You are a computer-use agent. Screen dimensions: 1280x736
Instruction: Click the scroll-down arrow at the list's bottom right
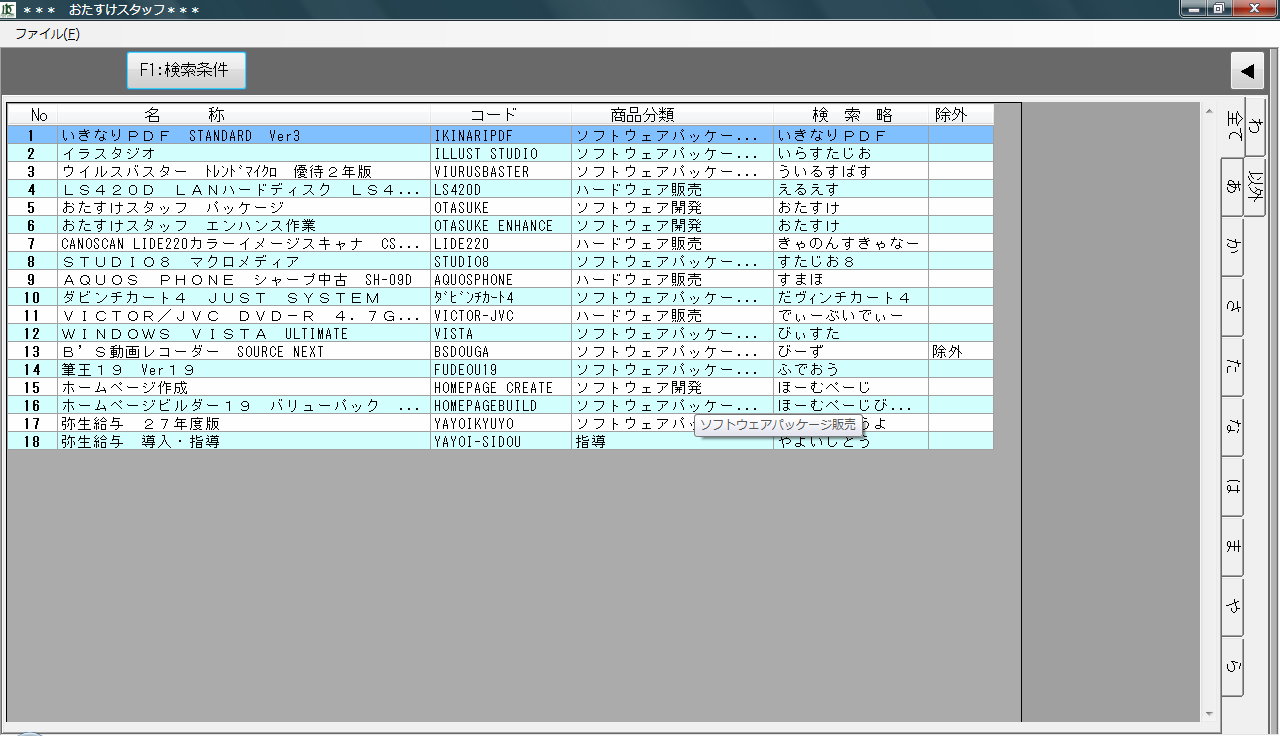[x=1209, y=714]
